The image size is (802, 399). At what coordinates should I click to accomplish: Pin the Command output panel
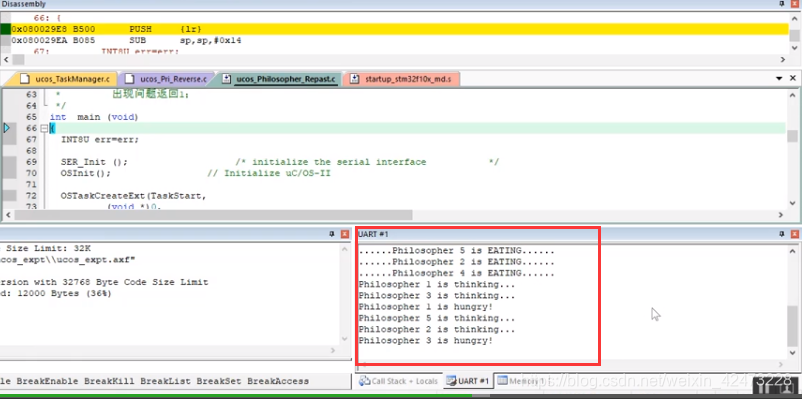click(x=332, y=234)
